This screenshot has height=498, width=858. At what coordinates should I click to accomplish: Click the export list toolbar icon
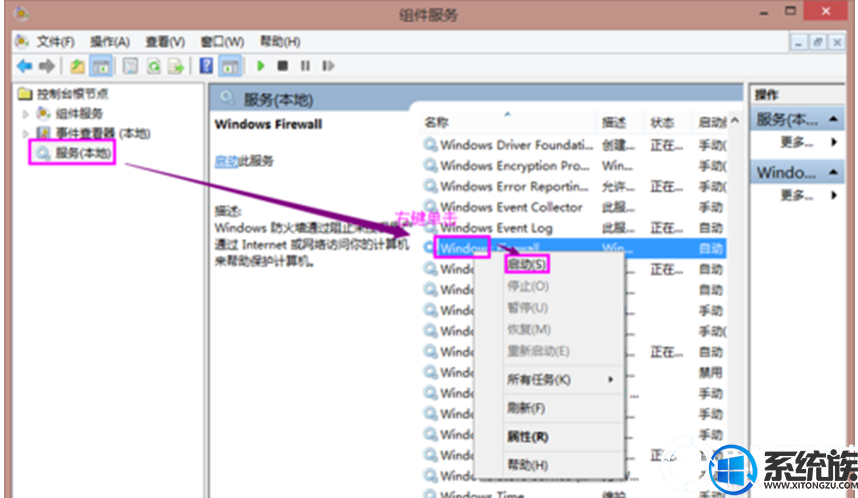[x=176, y=66]
